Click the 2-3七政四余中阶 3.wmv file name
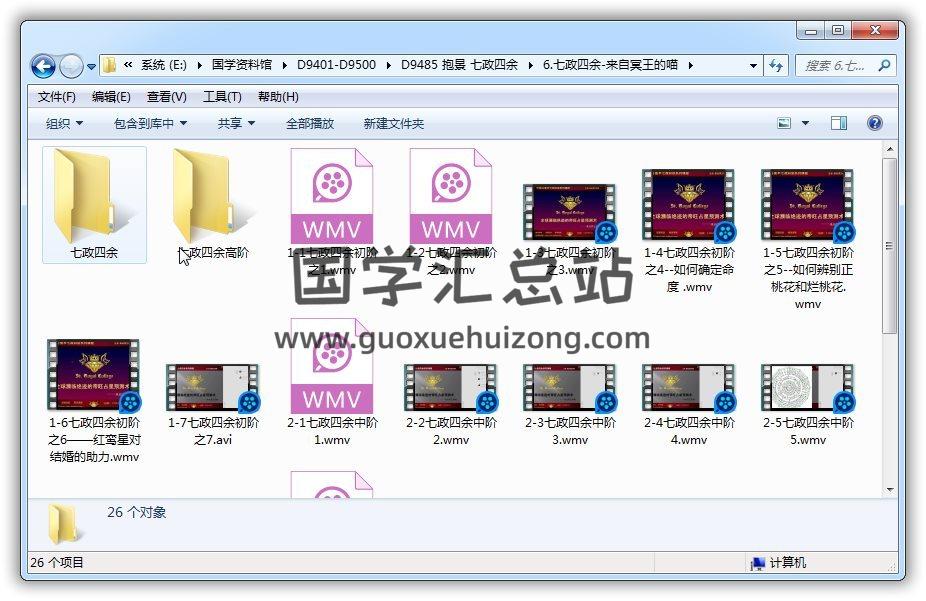This screenshot has height=601, width=926. point(569,431)
